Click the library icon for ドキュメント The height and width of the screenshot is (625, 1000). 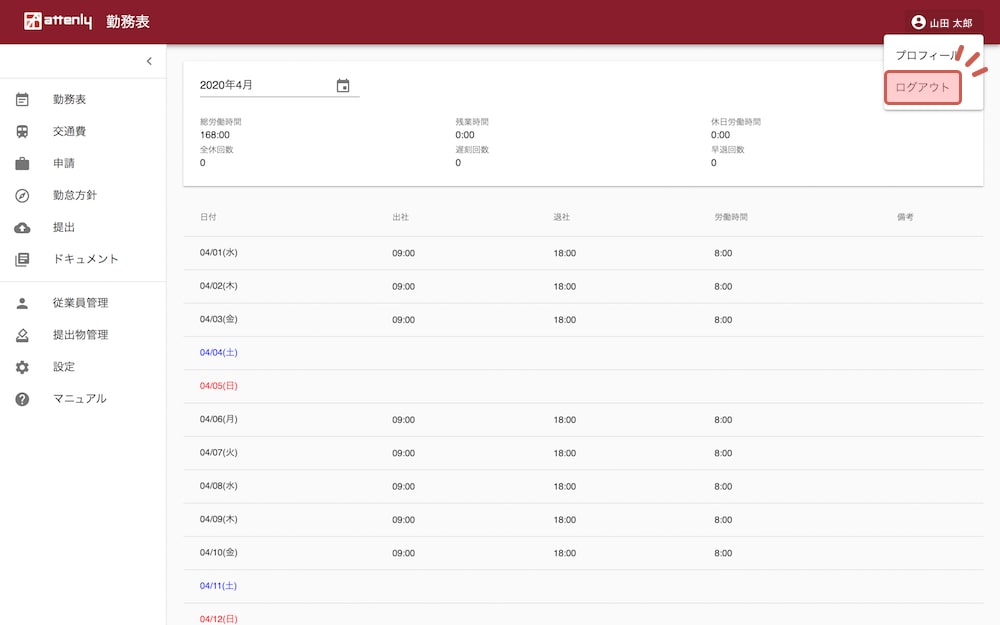[22, 259]
